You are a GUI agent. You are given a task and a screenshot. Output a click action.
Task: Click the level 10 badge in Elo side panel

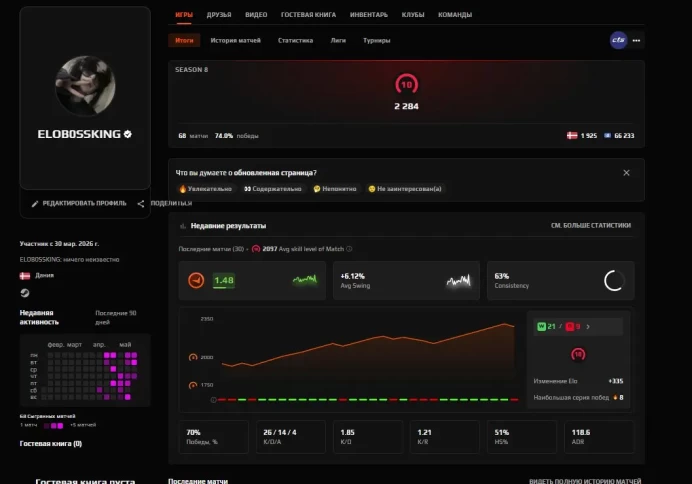tap(578, 354)
